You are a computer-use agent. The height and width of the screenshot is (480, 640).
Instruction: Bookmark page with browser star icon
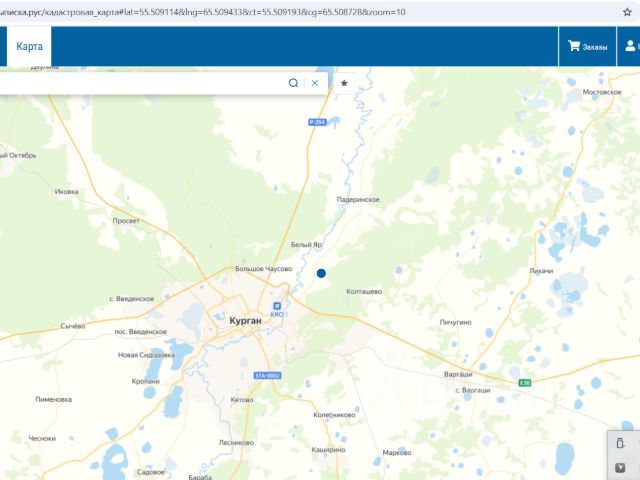click(x=627, y=12)
